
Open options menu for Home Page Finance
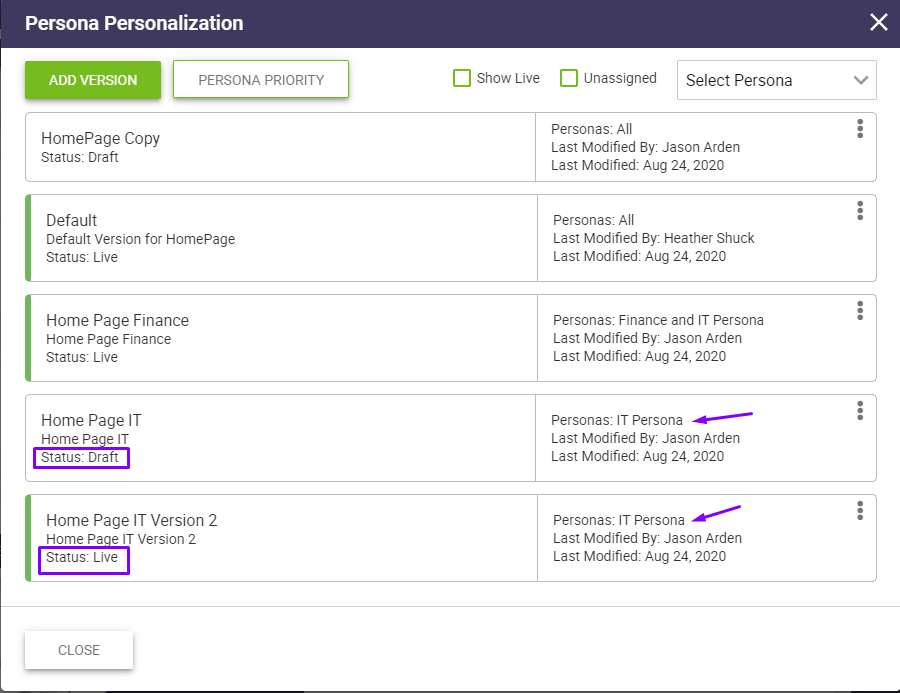pos(860,311)
